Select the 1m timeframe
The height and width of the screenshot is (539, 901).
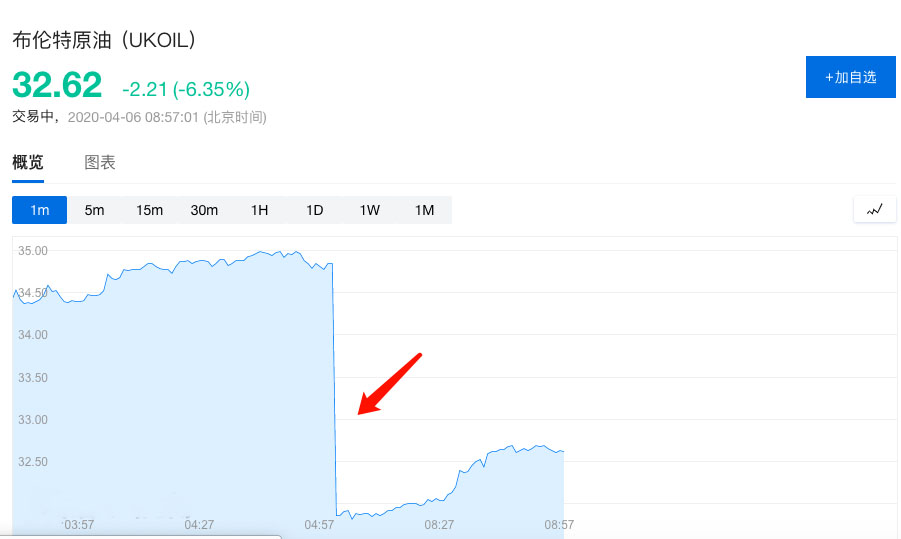point(40,210)
